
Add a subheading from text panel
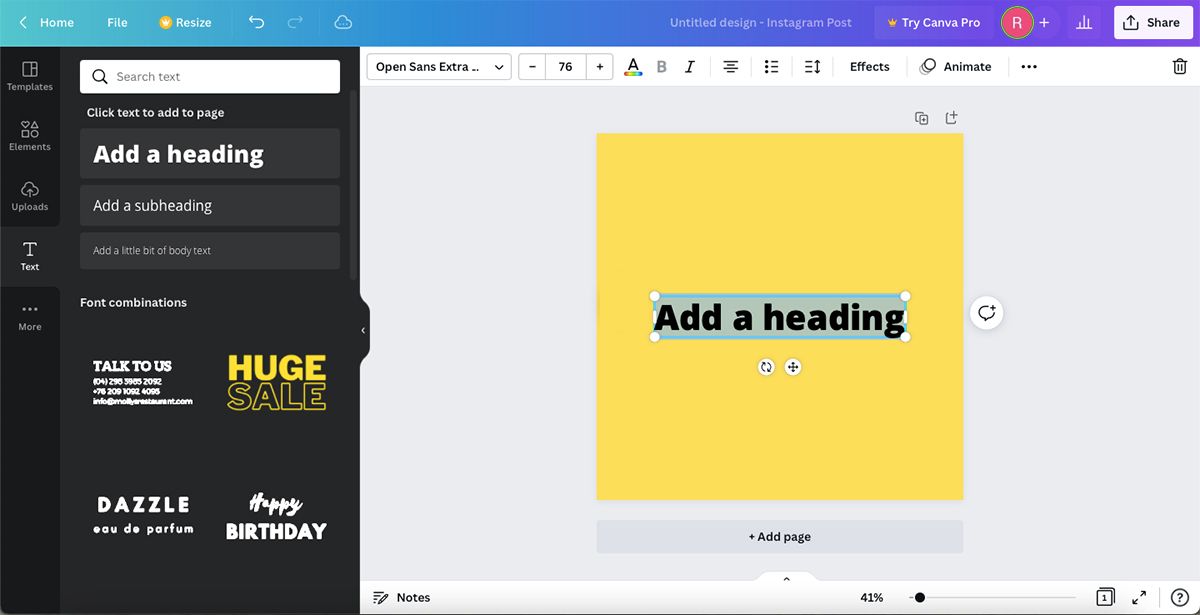210,205
